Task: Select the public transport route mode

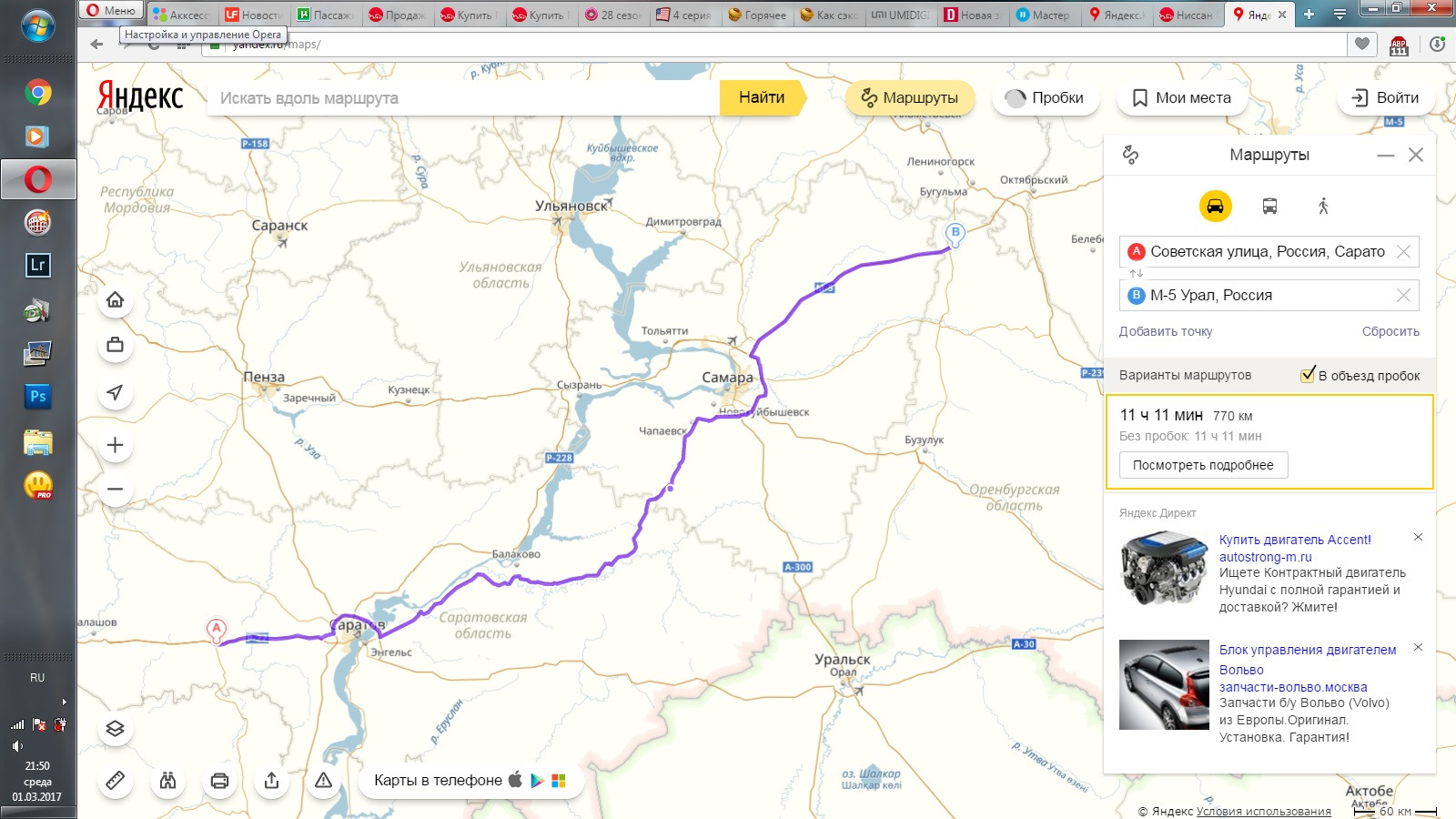Action: coord(1269,206)
